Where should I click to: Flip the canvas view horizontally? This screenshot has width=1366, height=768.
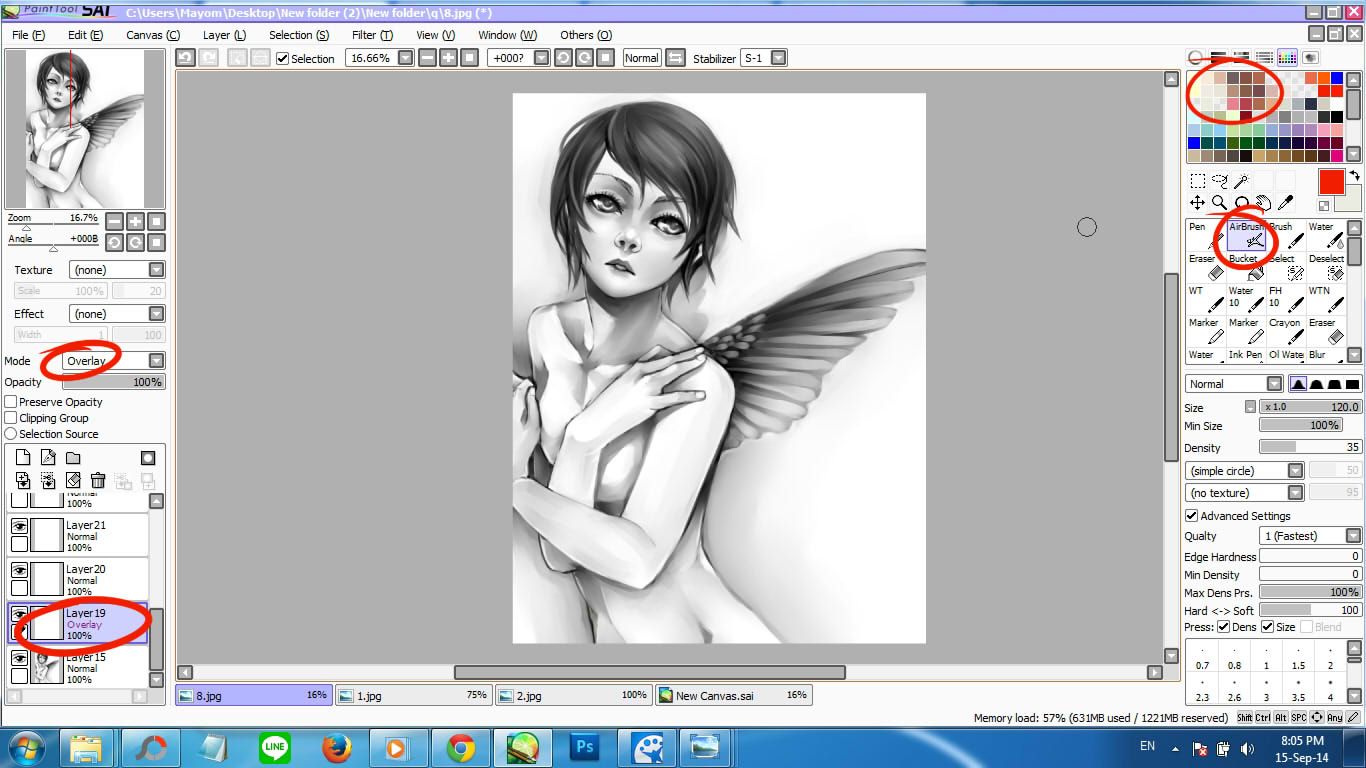tap(675, 58)
